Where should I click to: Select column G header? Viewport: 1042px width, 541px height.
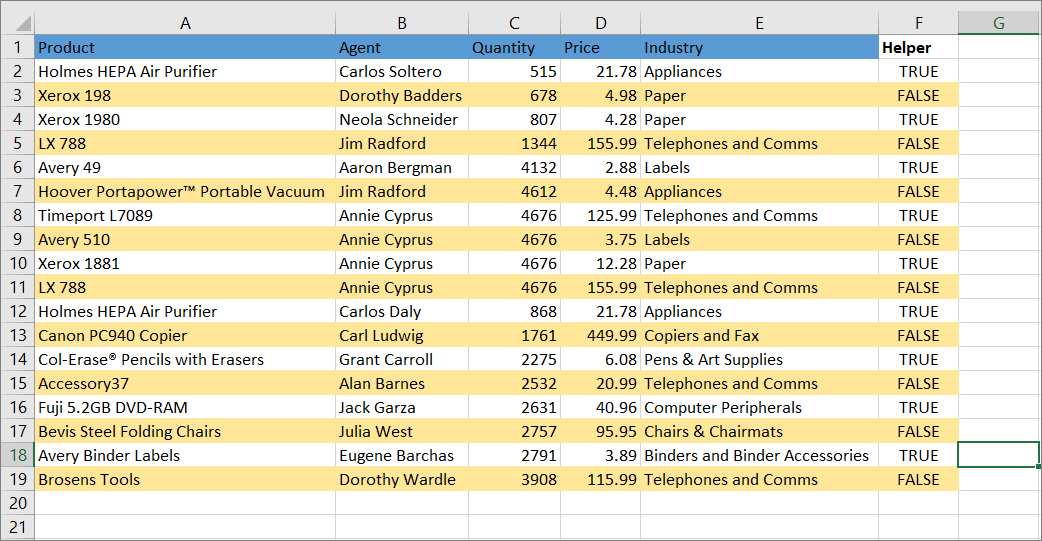[998, 23]
